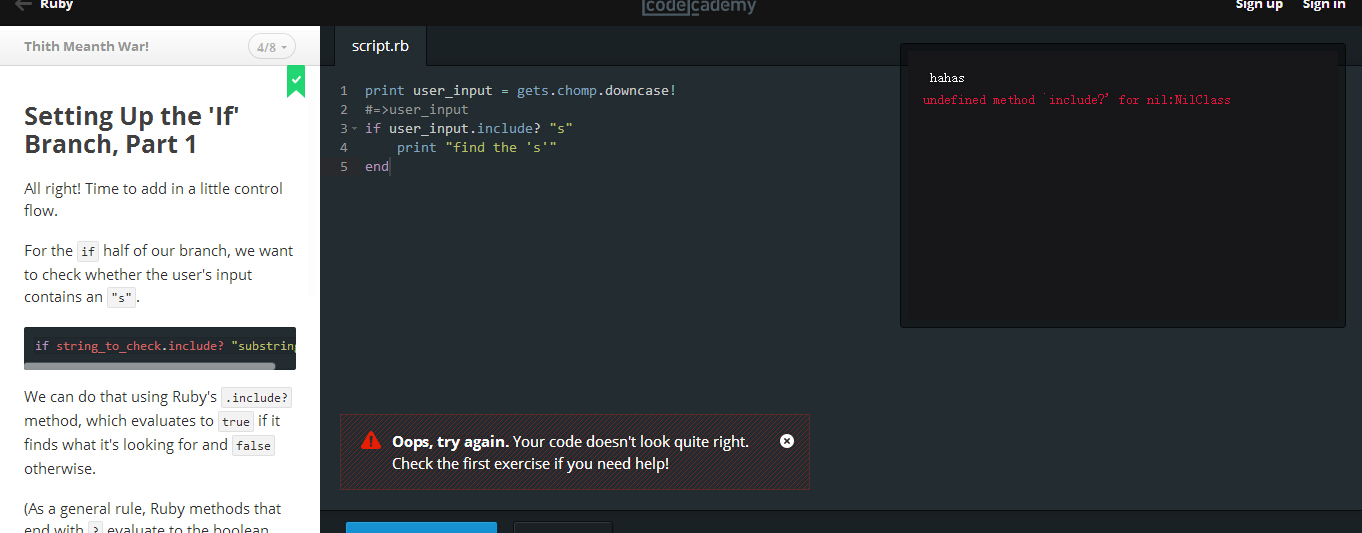The width and height of the screenshot is (1362, 533).
Task: Click the back arrow next to Ruby
Action: pos(22,5)
